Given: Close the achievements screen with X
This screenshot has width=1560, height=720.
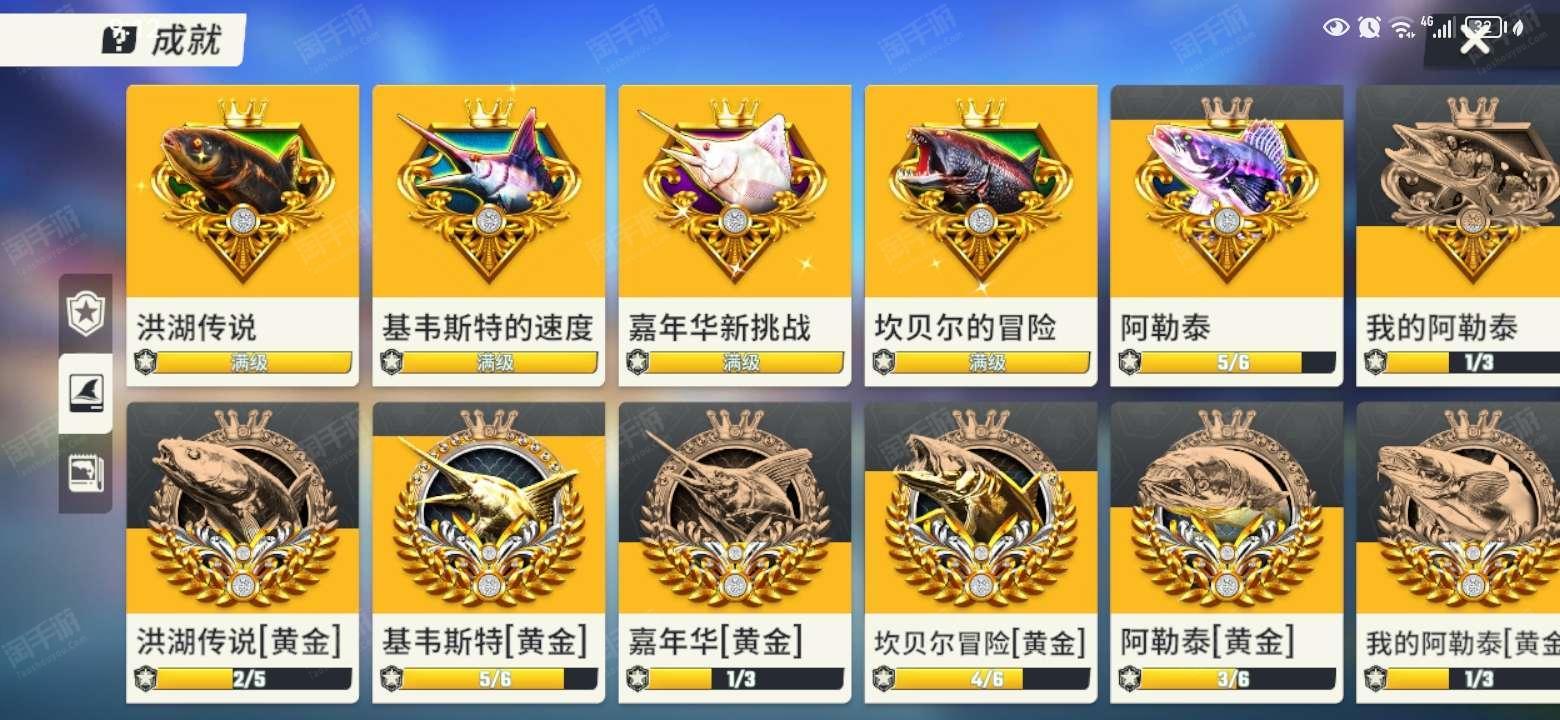Looking at the screenshot, I should coord(1476,40).
